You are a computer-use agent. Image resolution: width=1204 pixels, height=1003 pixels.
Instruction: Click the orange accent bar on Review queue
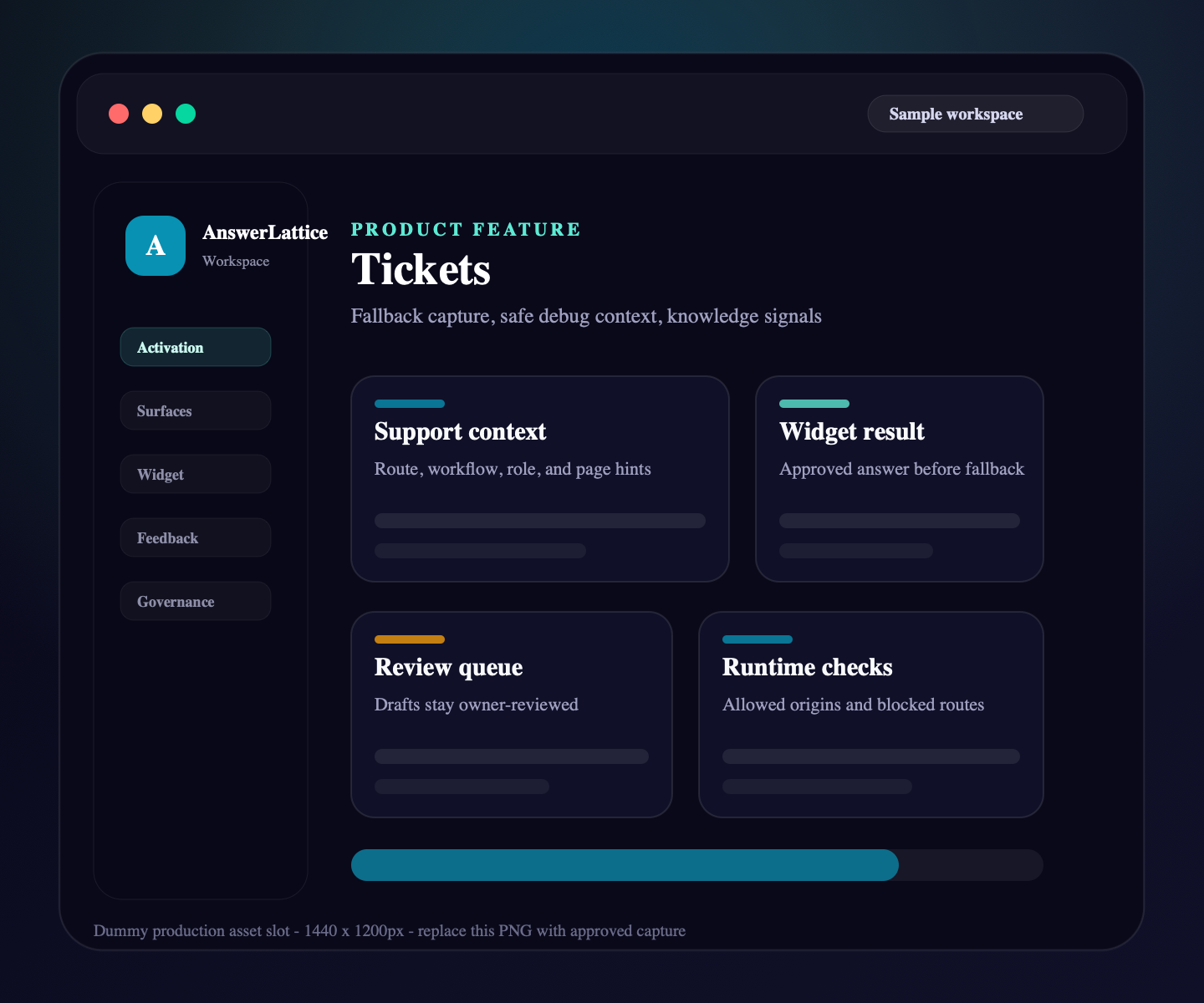[410, 639]
